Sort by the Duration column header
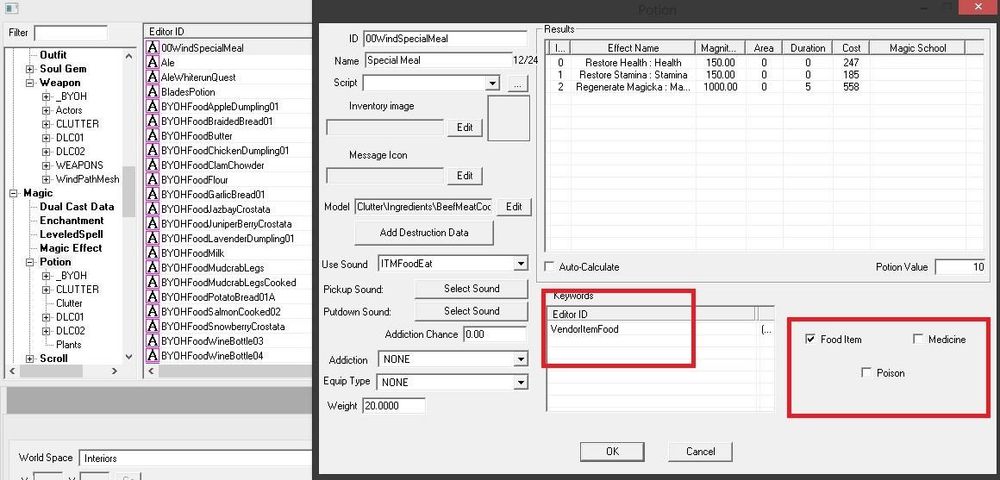Viewport: 1000px width, 480px height. (807, 48)
